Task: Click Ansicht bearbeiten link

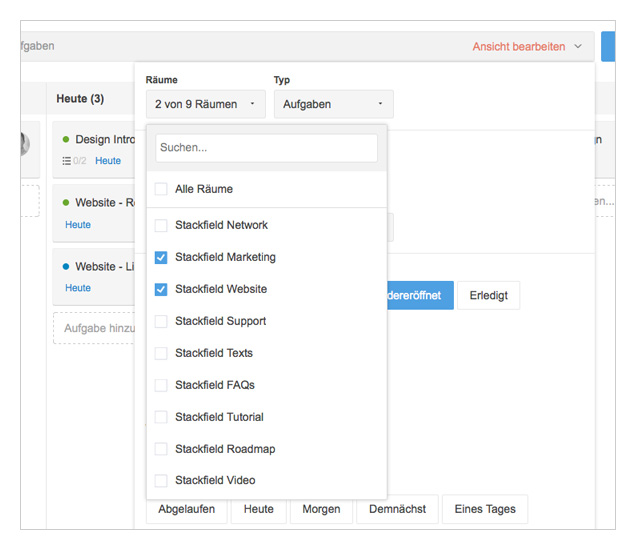Action: pos(518,47)
